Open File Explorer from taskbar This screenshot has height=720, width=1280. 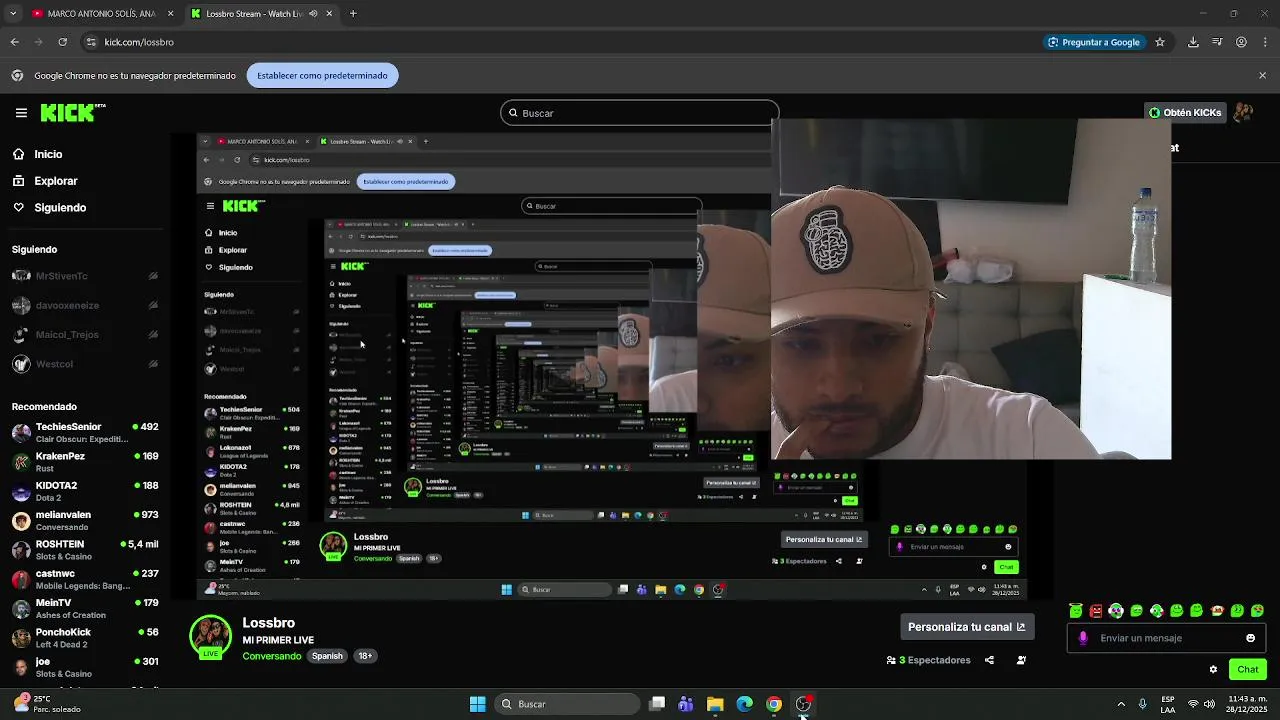(715, 704)
